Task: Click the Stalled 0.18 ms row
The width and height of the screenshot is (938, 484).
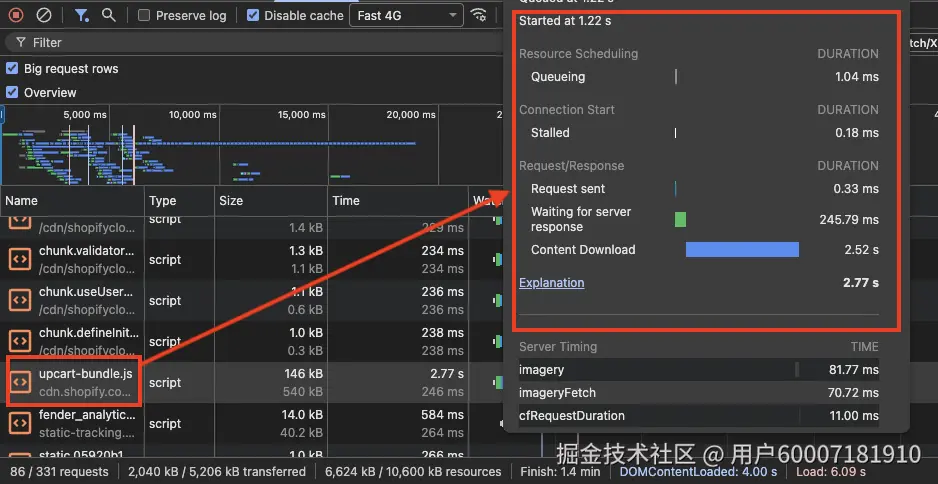Action: 699,133
